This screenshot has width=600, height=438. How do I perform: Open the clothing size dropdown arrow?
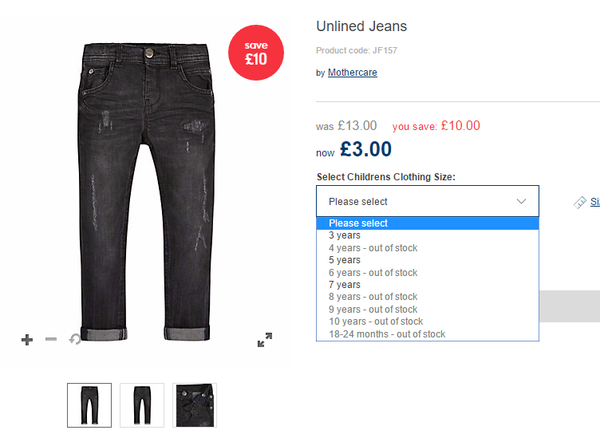pos(521,201)
